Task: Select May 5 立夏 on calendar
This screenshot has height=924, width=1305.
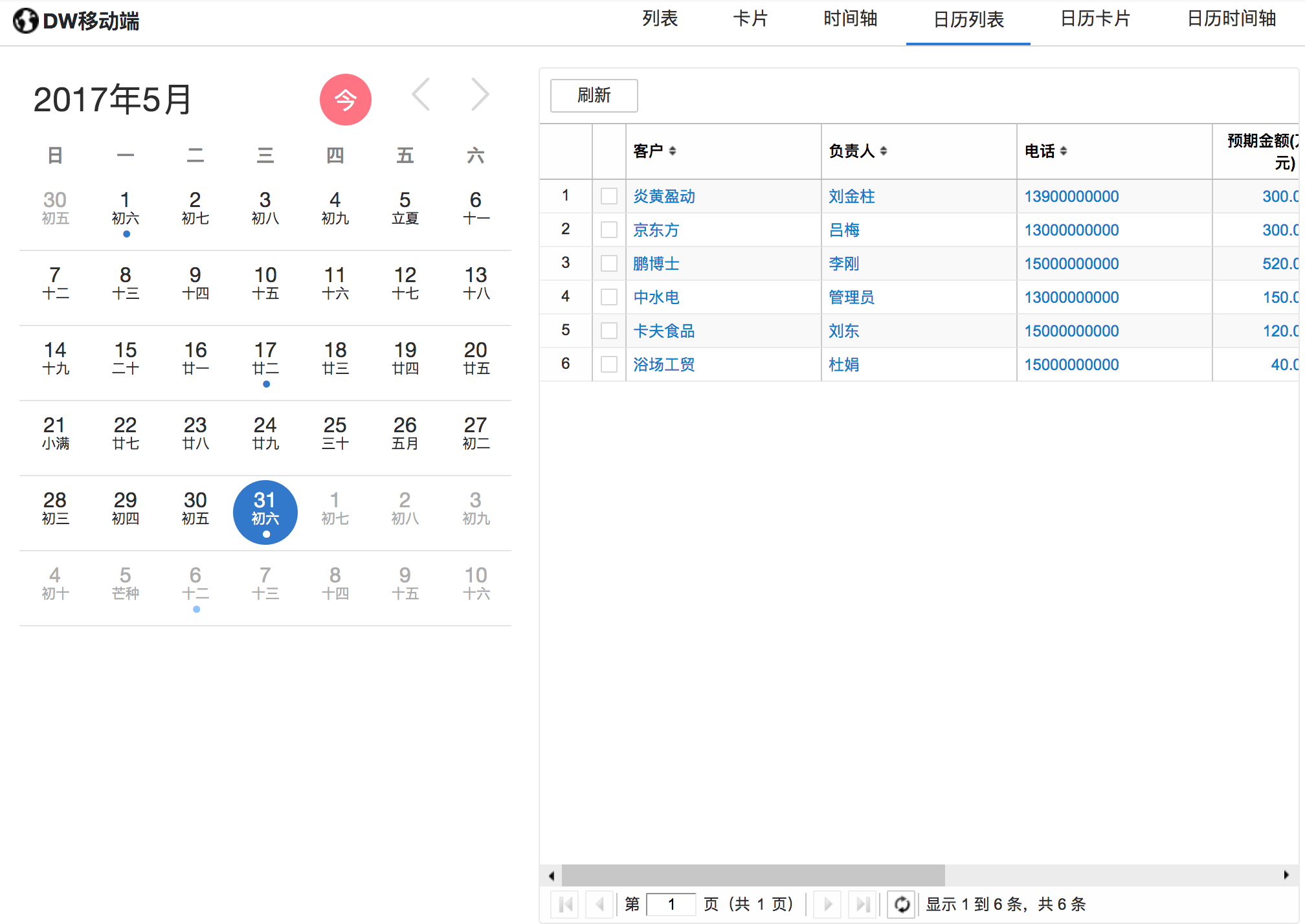Action: tap(405, 208)
